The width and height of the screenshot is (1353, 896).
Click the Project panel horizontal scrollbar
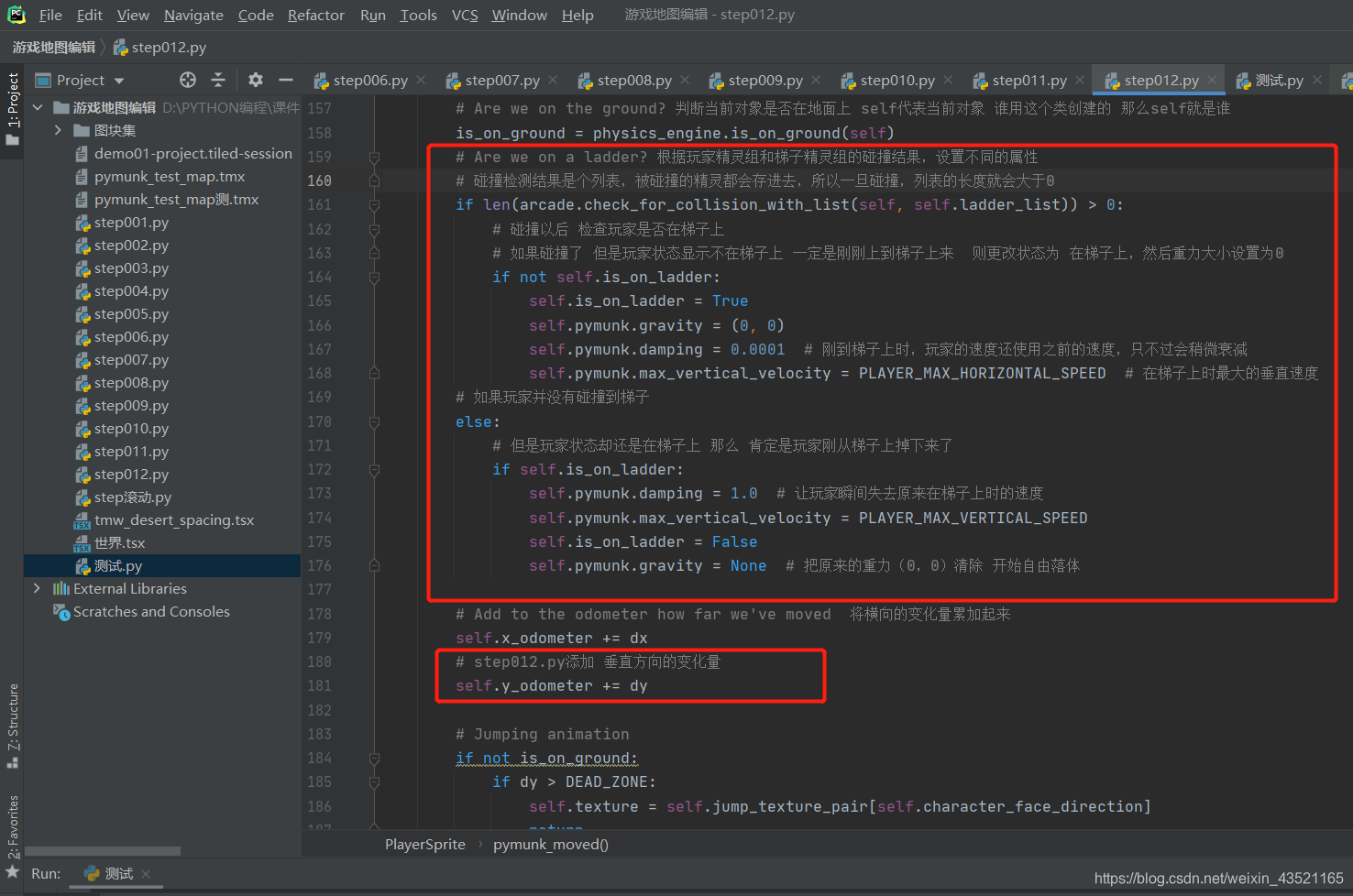click(x=103, y=851)
